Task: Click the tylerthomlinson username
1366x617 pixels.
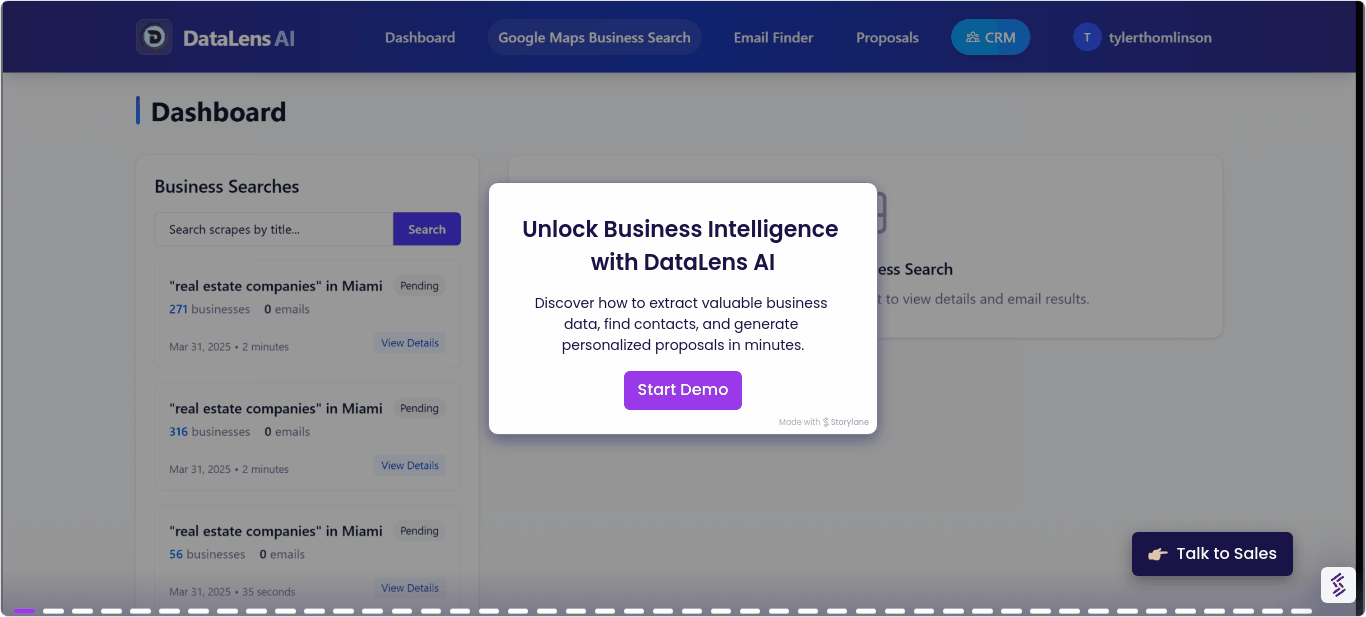Action: click(x=1160, y=37)
